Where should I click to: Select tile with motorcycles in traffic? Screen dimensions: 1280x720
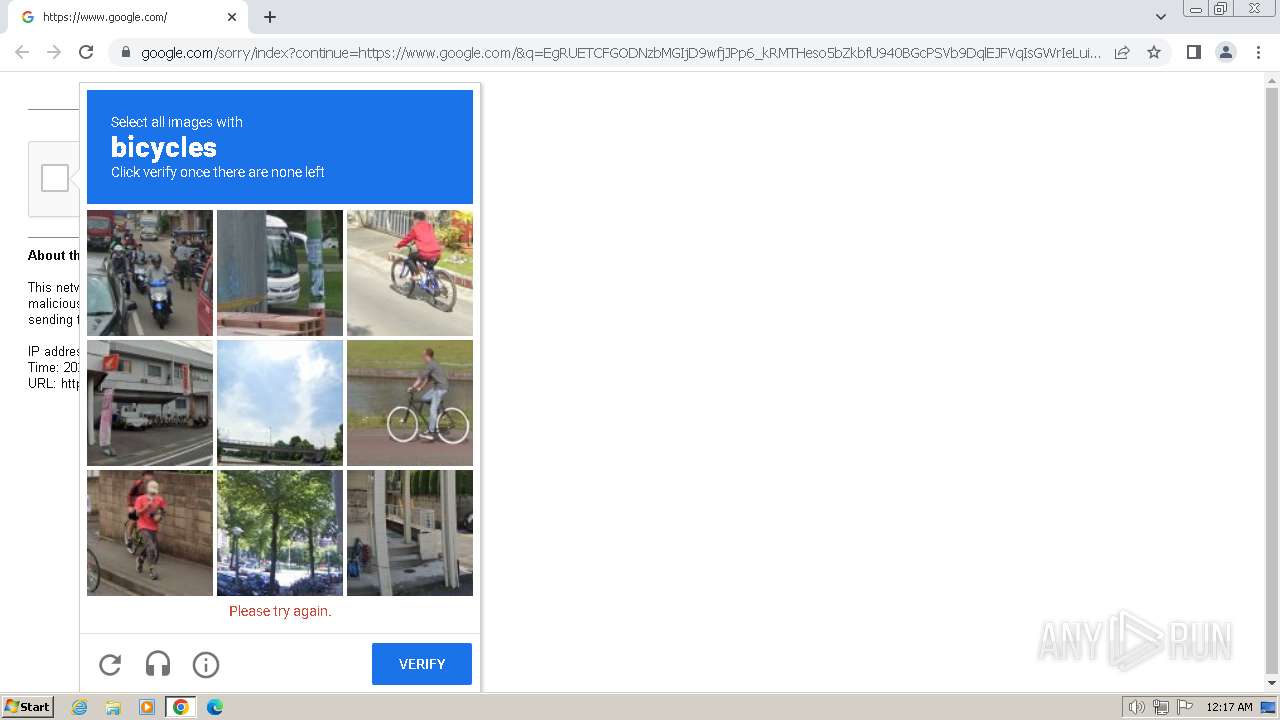coord(150,273)
